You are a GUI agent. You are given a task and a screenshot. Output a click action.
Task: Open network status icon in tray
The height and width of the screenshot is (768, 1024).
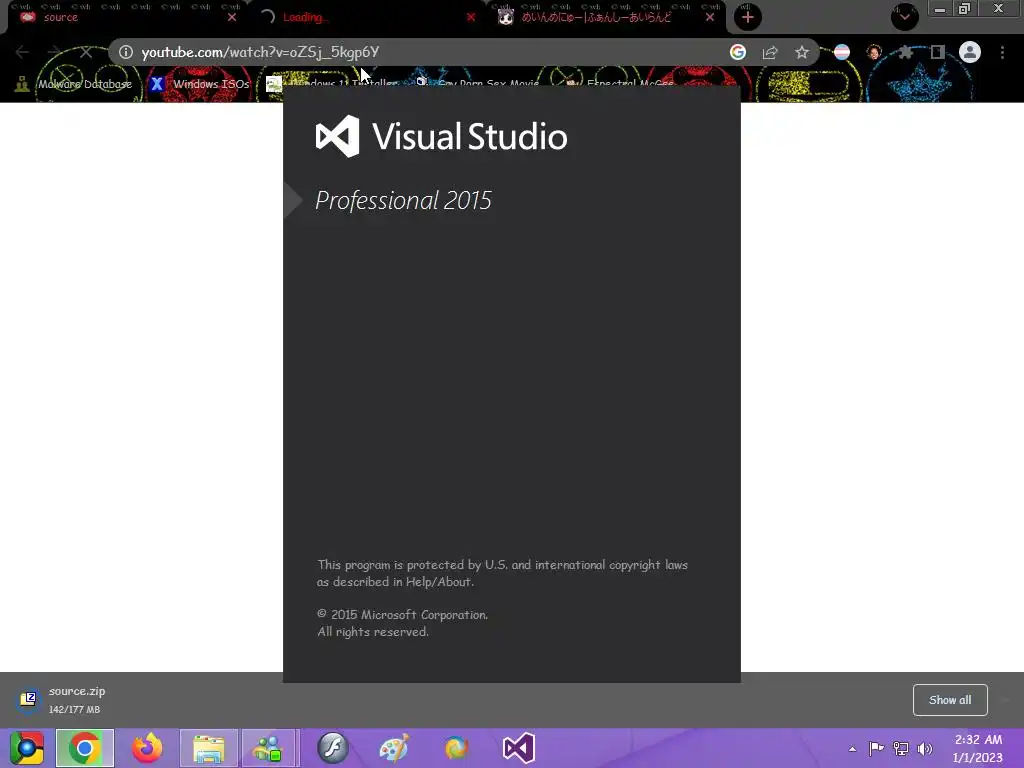[x=901, y=749]
